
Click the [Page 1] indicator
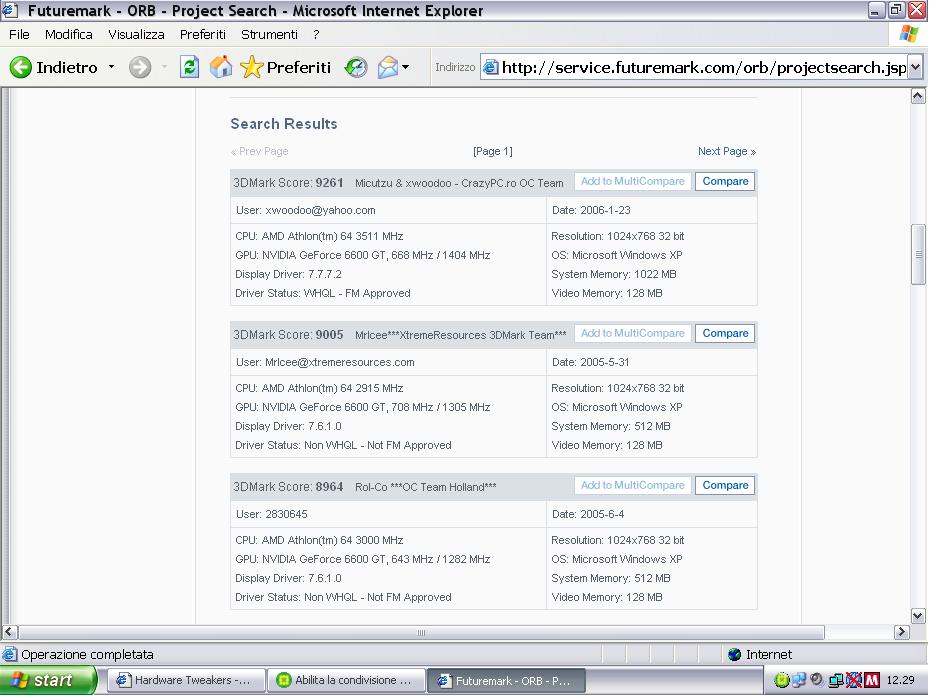point(492,151)
